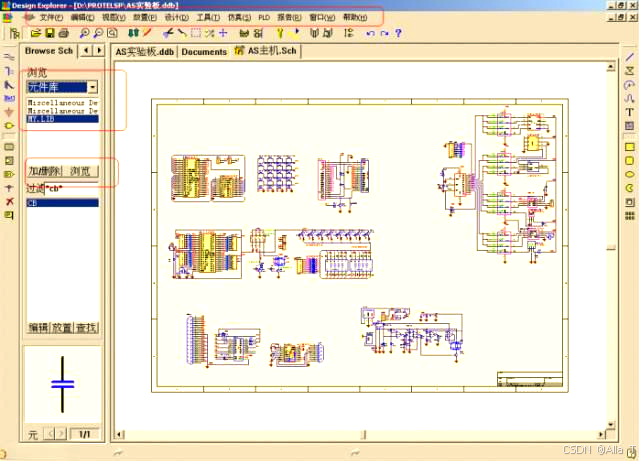
Task: Select the CB component in list
Action: click(x=62, y=203)
